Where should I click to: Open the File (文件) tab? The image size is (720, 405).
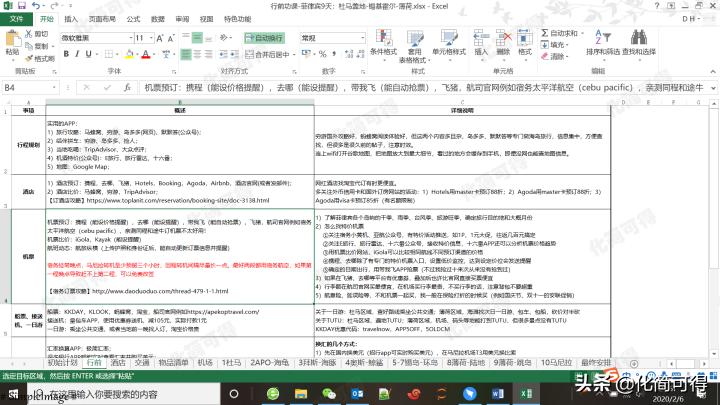point(16,19)
